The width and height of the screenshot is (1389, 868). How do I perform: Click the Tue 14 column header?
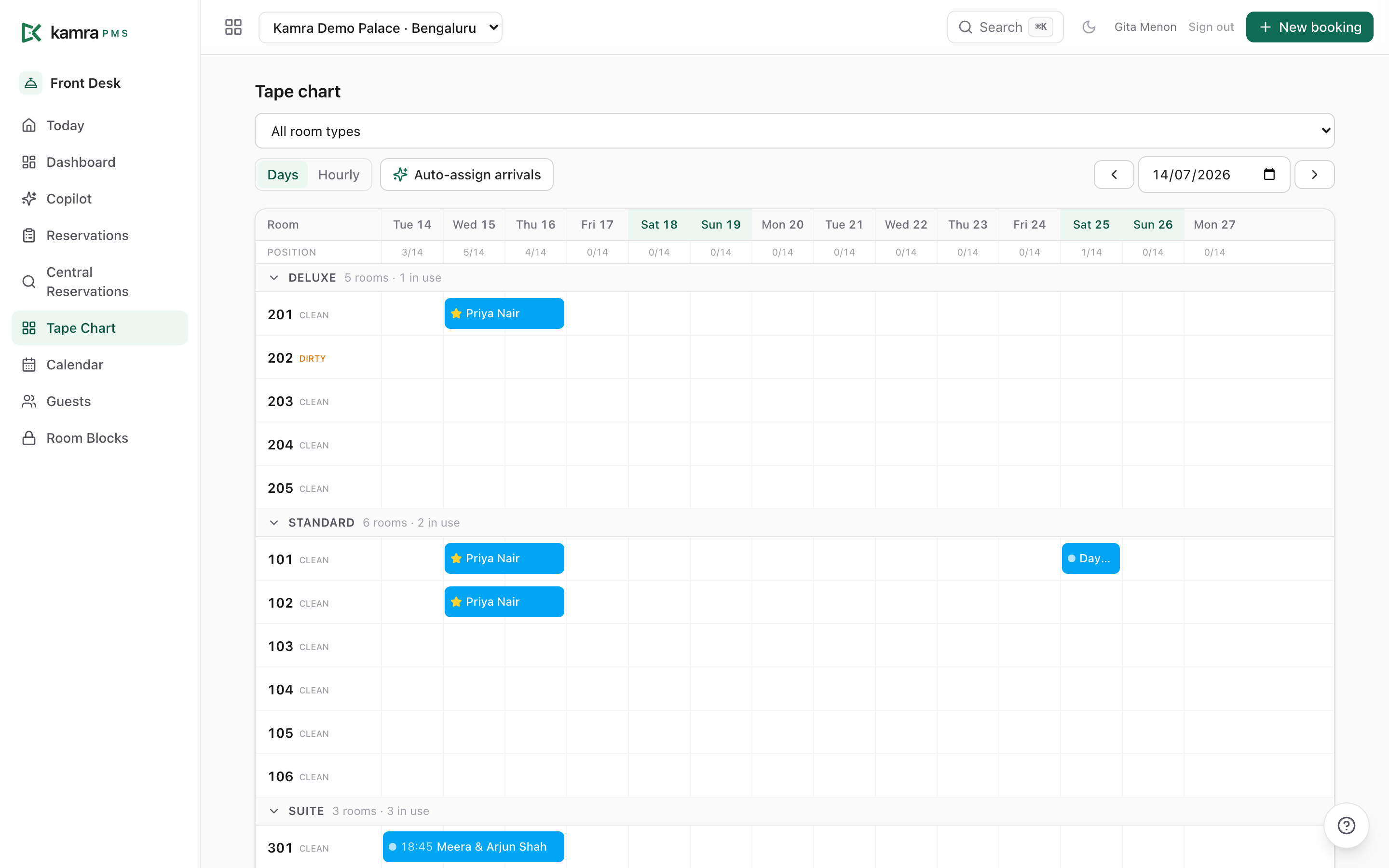coord(412,224)
